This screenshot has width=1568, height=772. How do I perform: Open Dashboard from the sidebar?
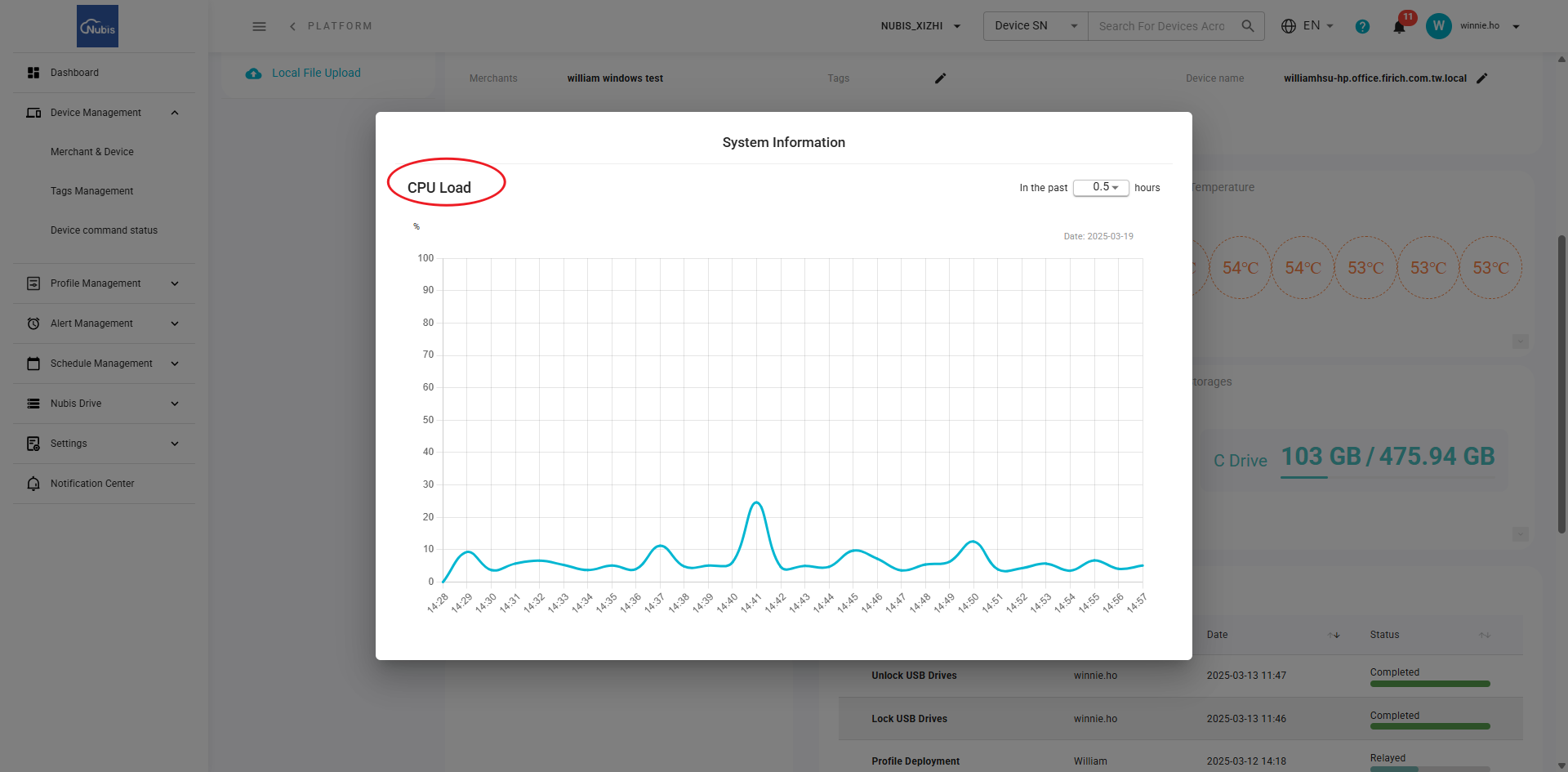[104, 73]
